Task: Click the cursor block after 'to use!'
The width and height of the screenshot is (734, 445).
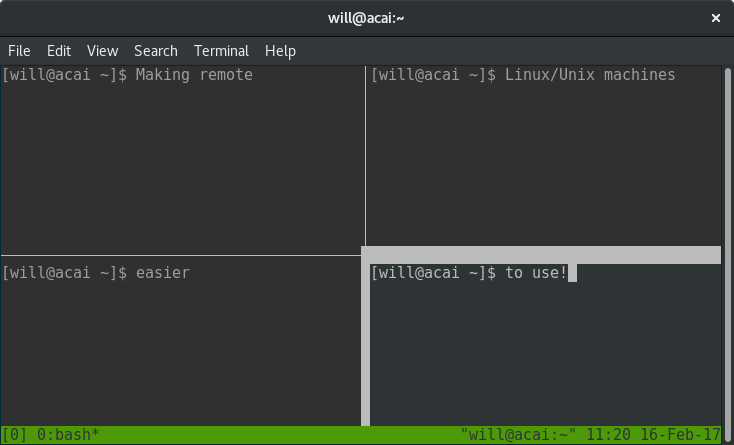Action: pos(572,273)
